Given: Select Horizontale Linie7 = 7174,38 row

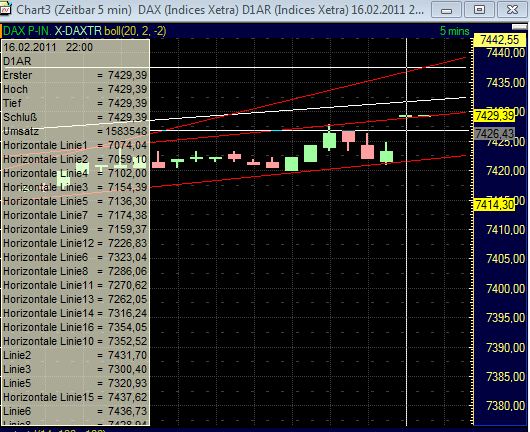Looking at the screenshot, I should point(75,215).
